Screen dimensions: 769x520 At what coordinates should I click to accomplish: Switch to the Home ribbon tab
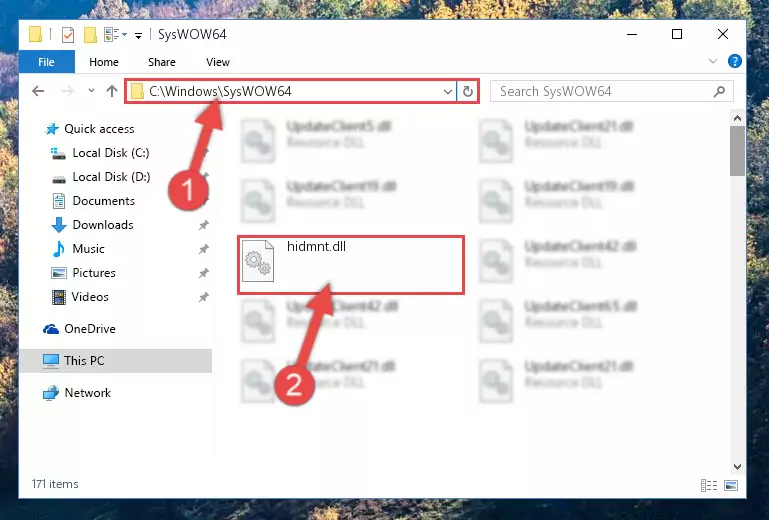(103, 62)
